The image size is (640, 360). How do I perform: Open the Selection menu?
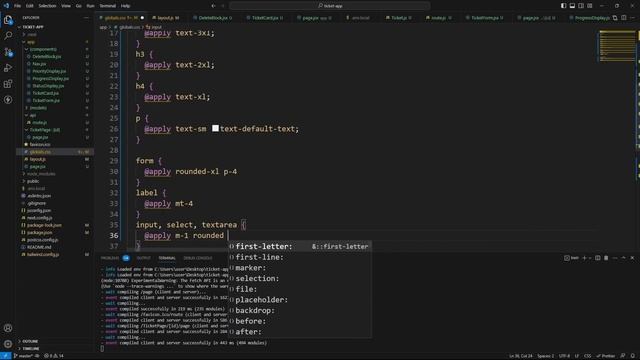coord(47,6)
